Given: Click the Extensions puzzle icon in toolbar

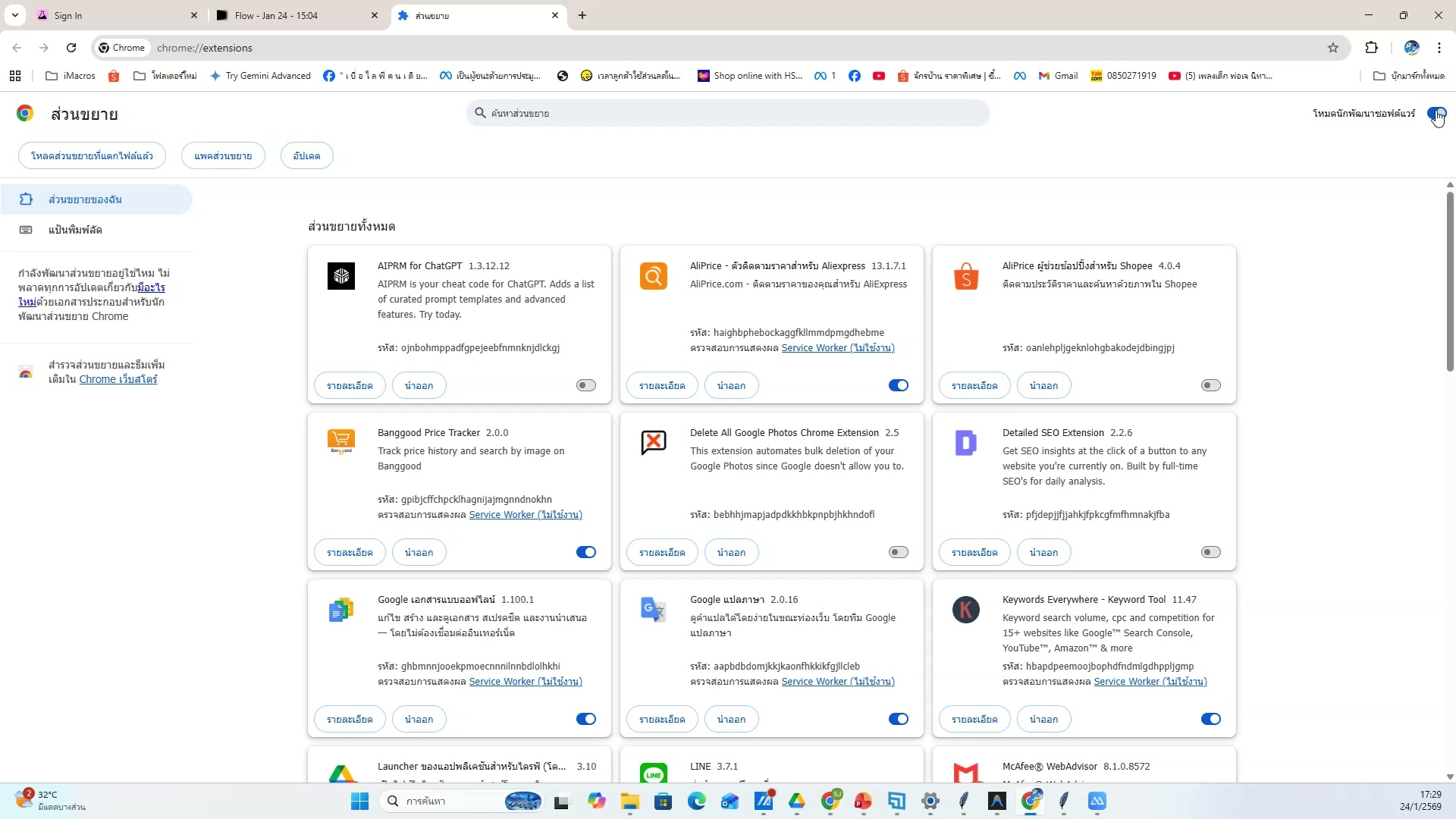Looking at the screenshot, I should pyautogui.click(x=1371, y=48).
